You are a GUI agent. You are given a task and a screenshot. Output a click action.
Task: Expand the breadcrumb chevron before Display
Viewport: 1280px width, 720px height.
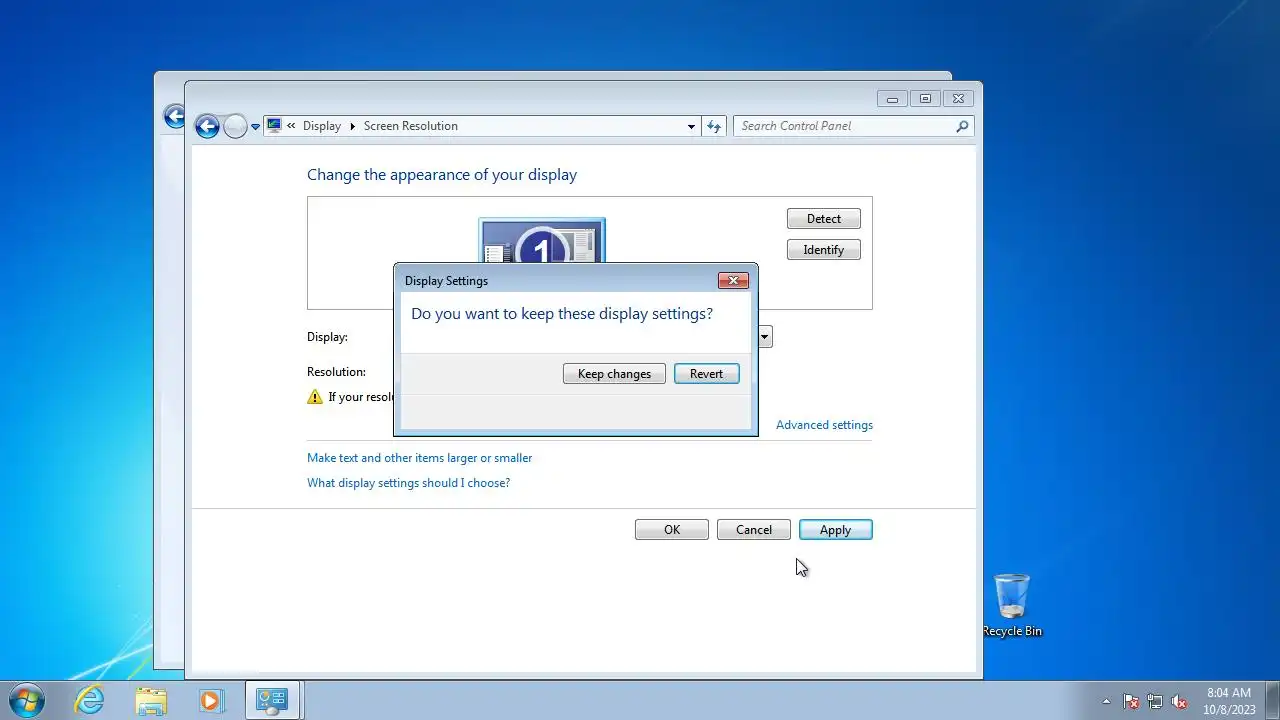291,126
